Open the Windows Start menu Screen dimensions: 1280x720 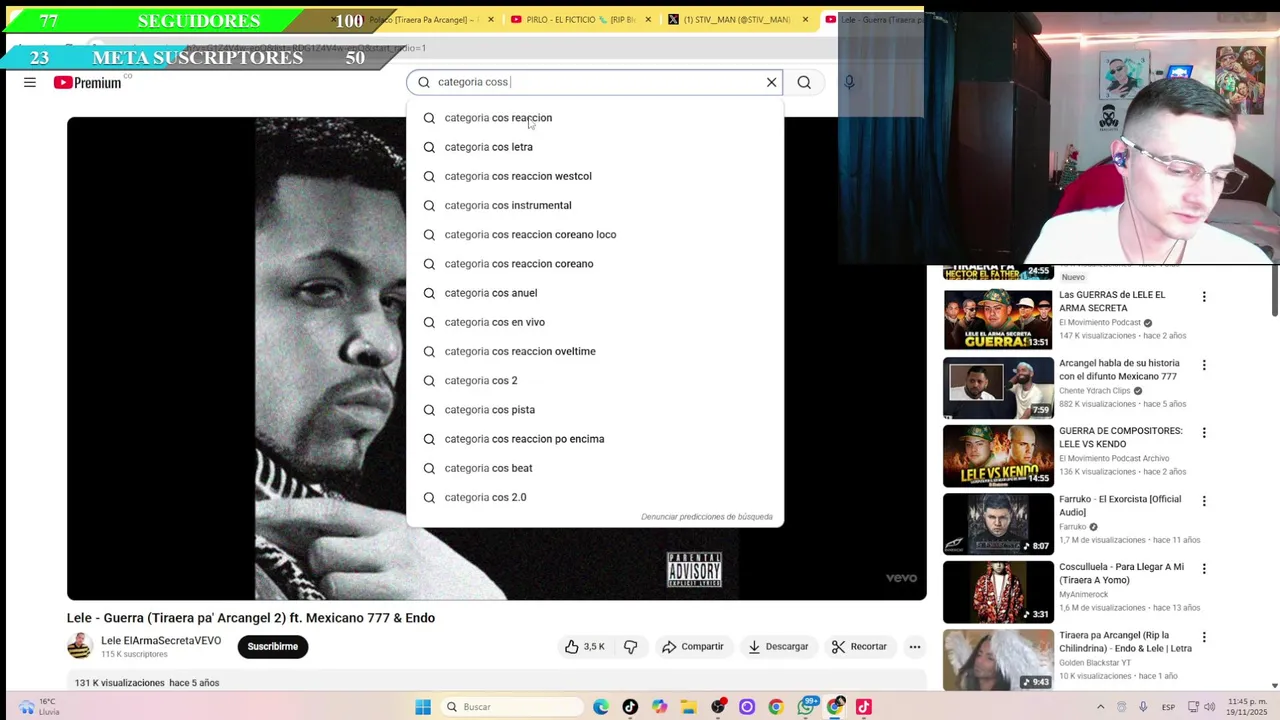coord(423,707)
